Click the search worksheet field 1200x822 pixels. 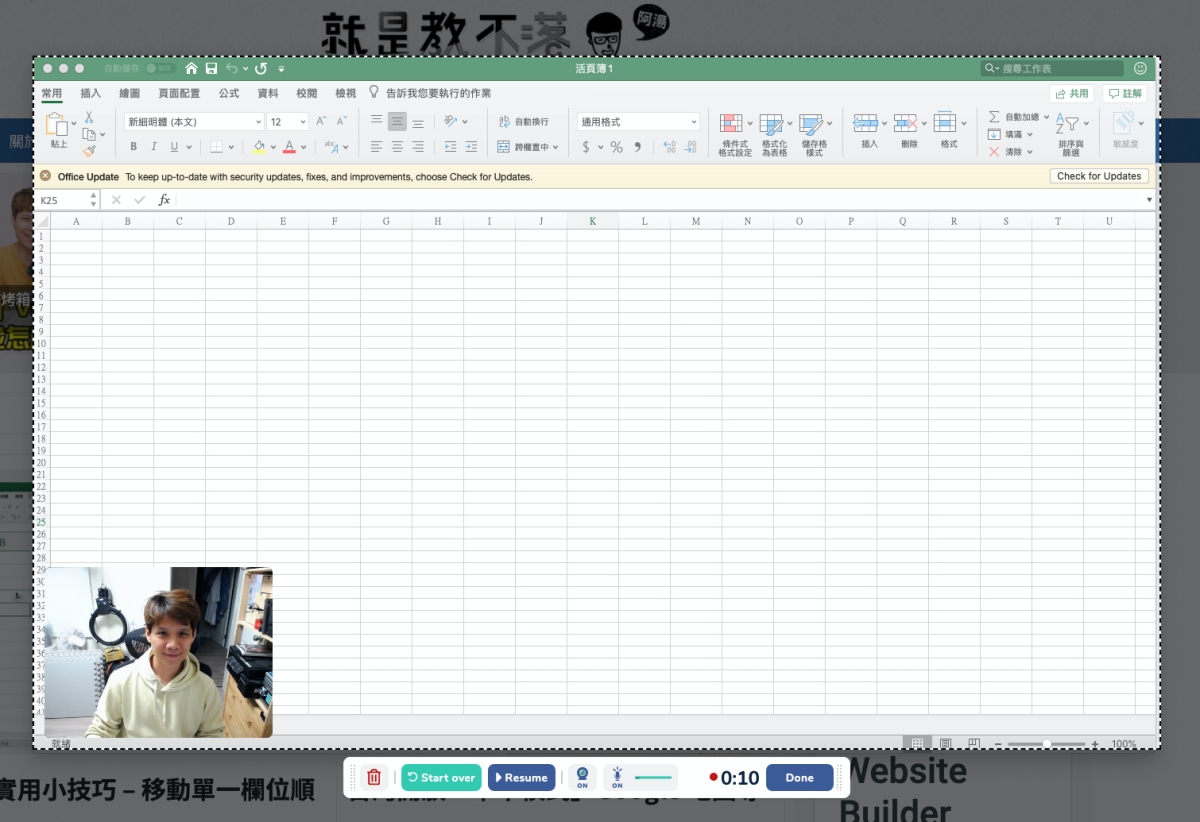click(1055, 68)
